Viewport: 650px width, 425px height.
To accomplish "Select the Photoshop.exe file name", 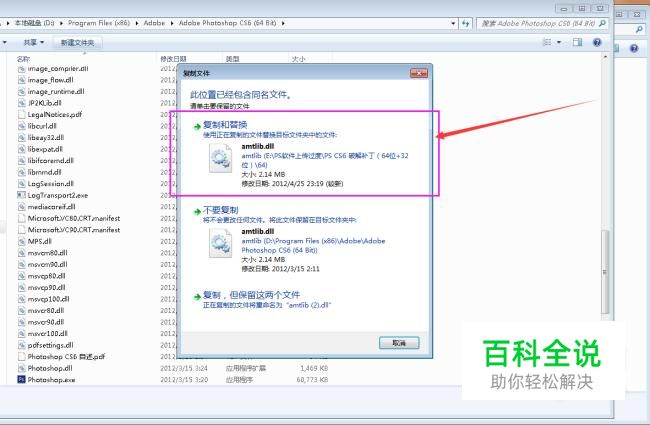I will point(51,380).
